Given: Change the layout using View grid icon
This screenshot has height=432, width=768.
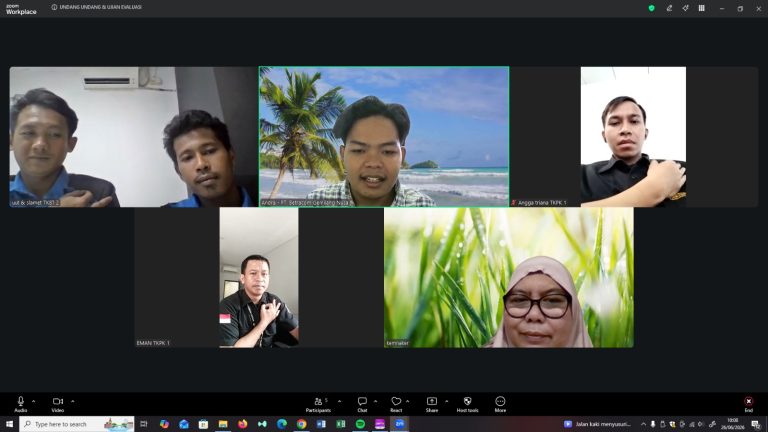Looking at the screenshot, I should tap(701, 8).
